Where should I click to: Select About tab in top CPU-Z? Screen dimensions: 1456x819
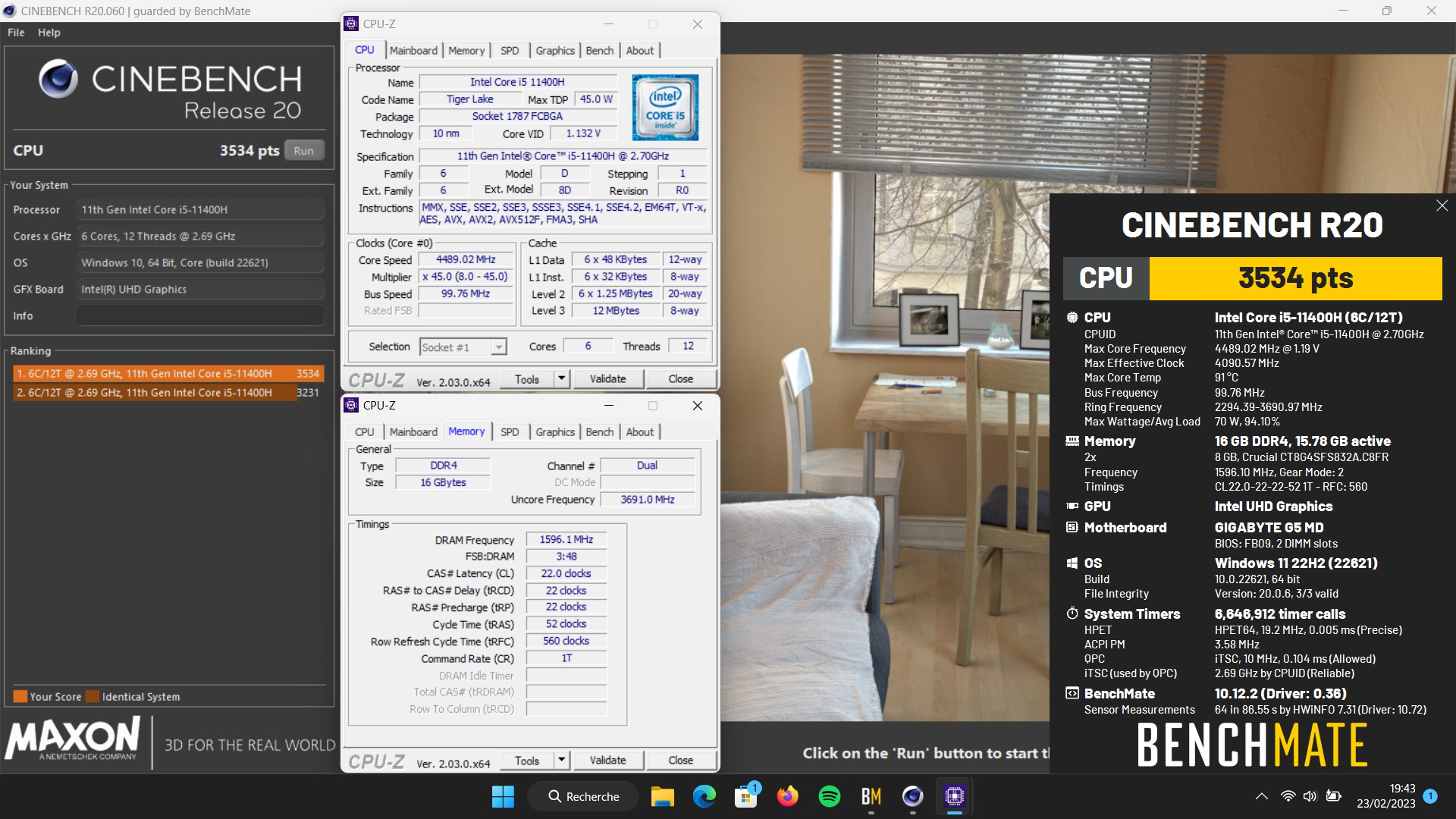point(640,50)
